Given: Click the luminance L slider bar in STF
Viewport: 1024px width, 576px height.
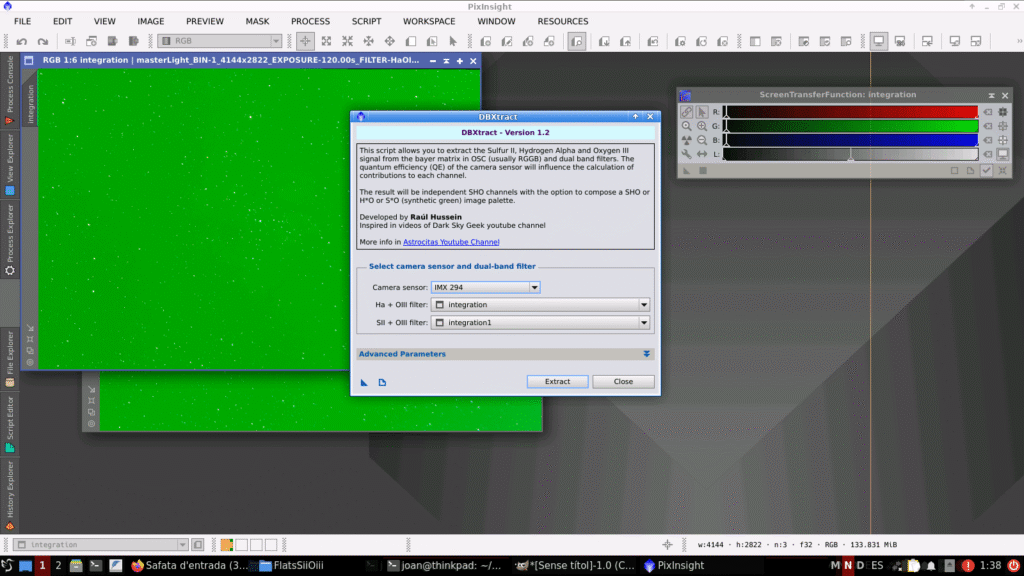Looking at the screenshot, I should click(x=850, y=155).
